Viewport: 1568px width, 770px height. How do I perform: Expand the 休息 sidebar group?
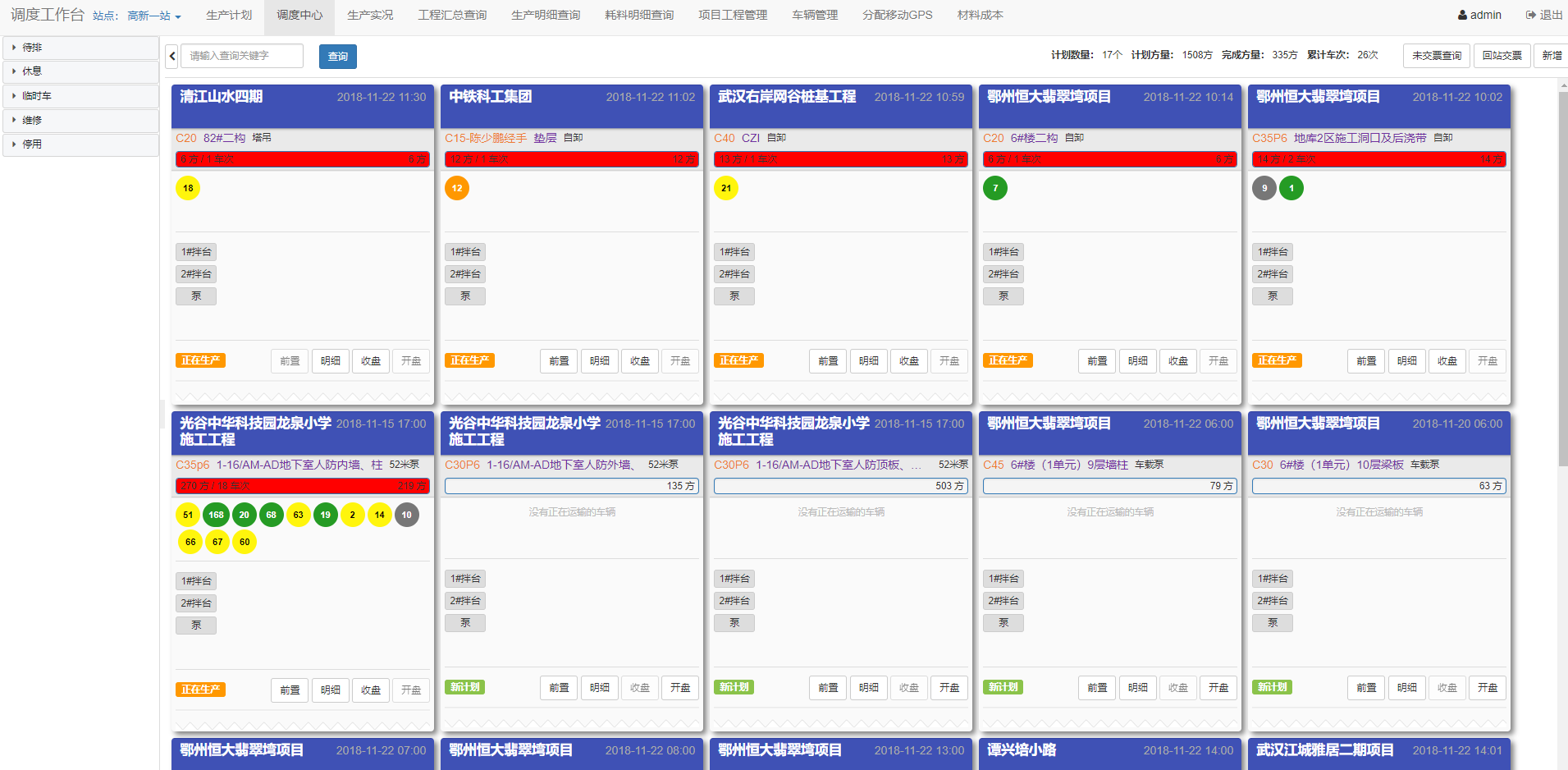tap(80, 71)
